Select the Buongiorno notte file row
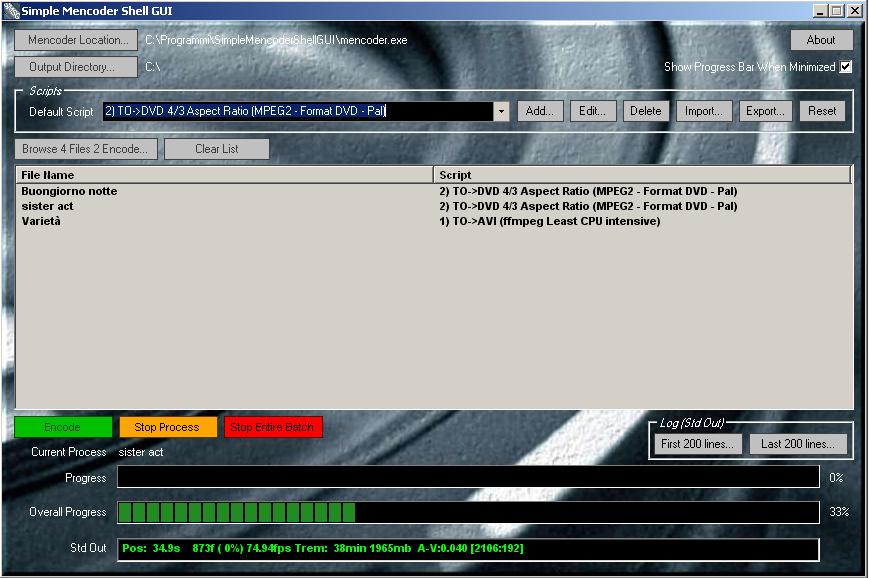 pyautogui.click(x=69, y=191)
